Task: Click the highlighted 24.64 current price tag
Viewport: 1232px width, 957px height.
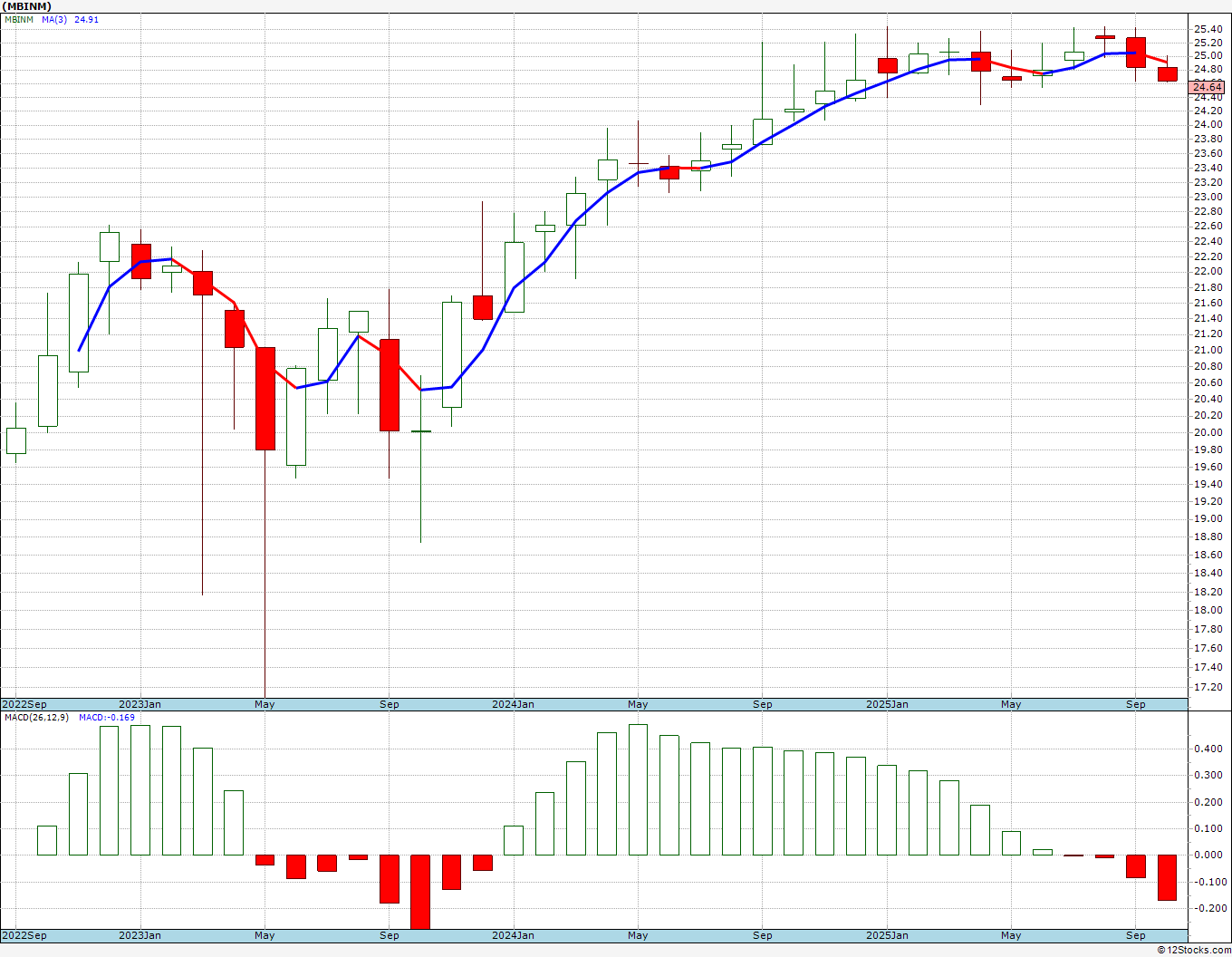Action: 1208,88
